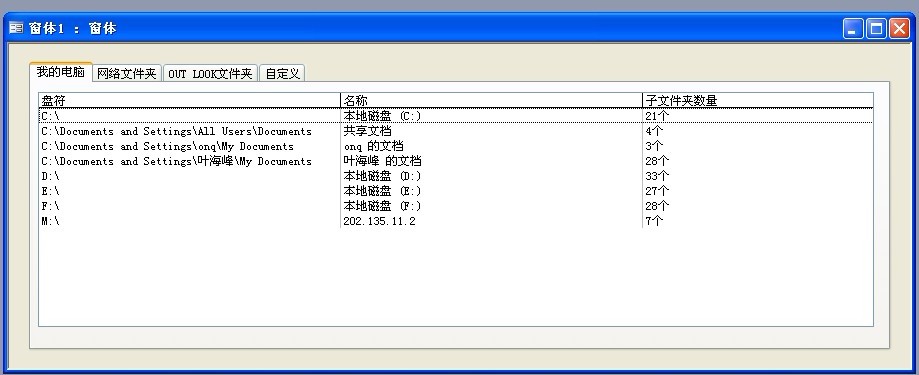The height and width of the screenshot is (375, 919).
Task: Minimize the 窗体1 window
Action: pos(853,28)
